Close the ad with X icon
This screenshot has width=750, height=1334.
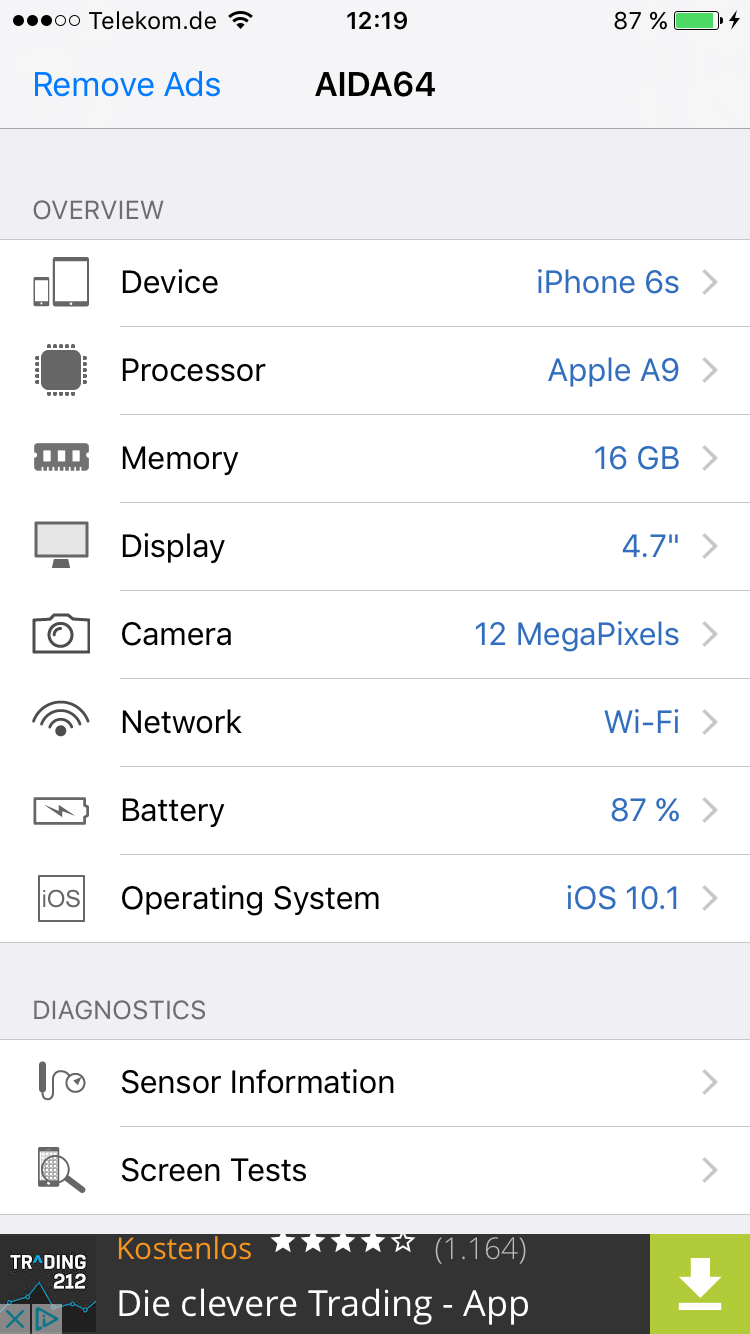coord(15,1319)
